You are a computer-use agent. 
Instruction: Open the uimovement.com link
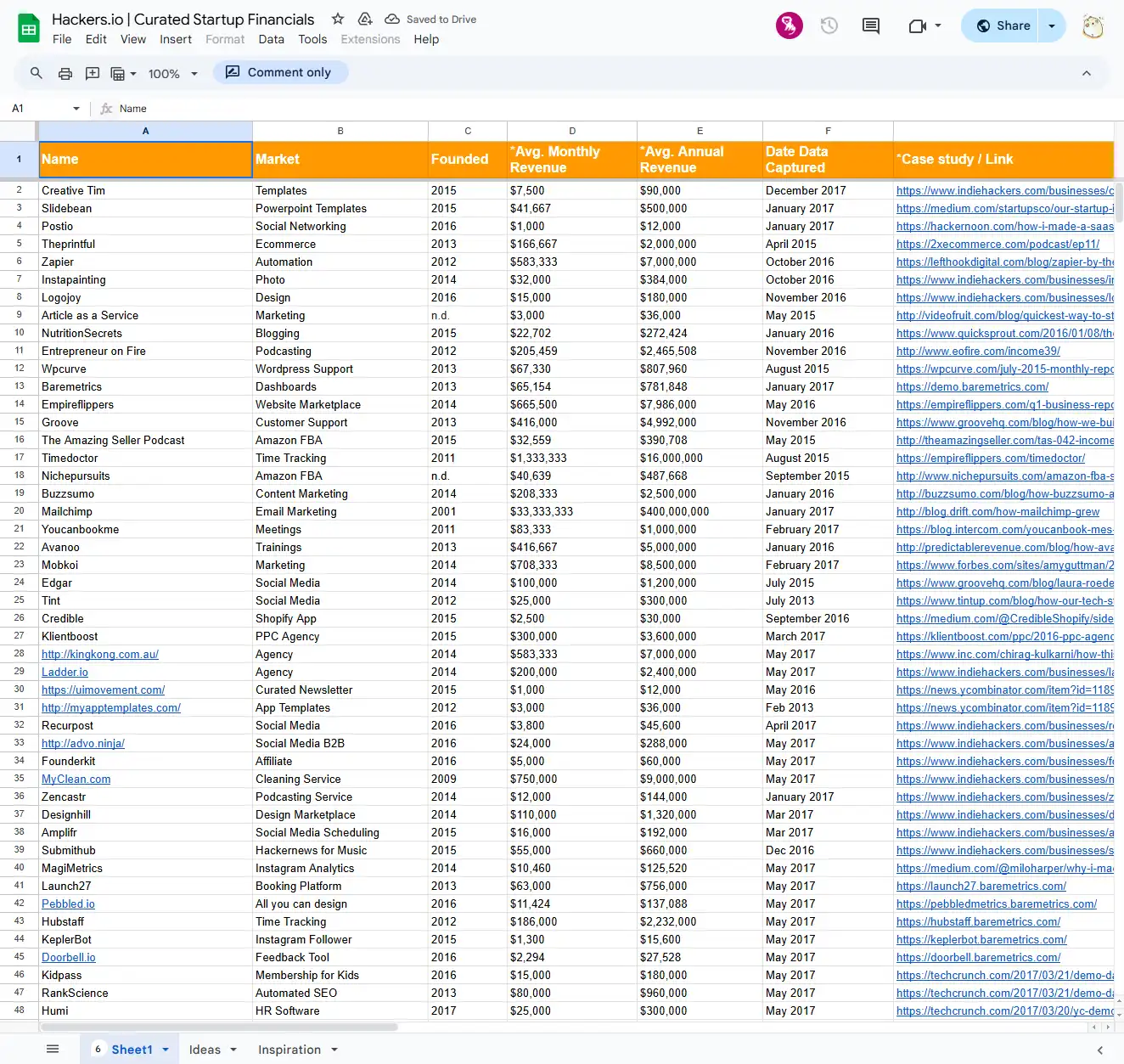click(x=103, y=690)
